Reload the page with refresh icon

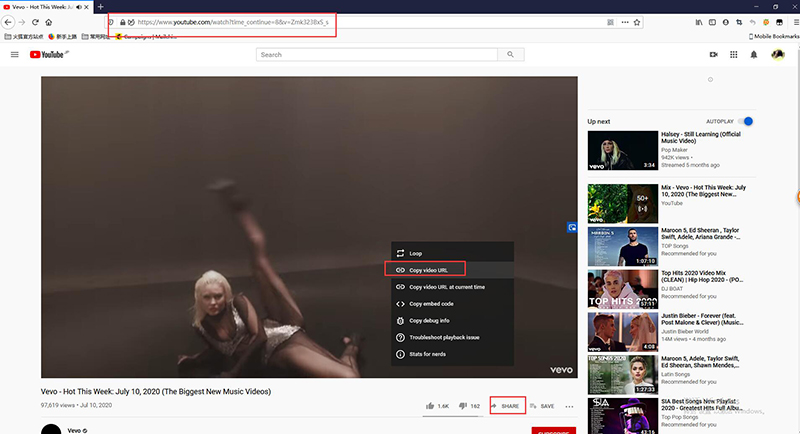[35, 22]
